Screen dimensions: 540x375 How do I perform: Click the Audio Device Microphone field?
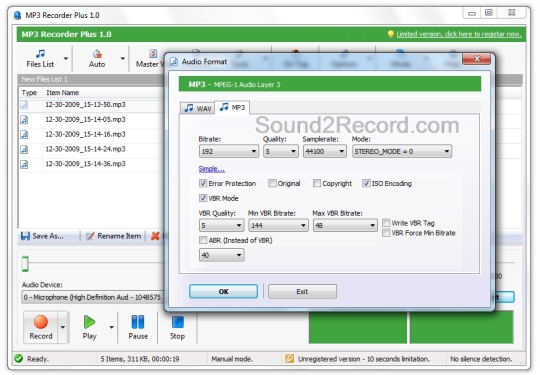tap(93, 298)
